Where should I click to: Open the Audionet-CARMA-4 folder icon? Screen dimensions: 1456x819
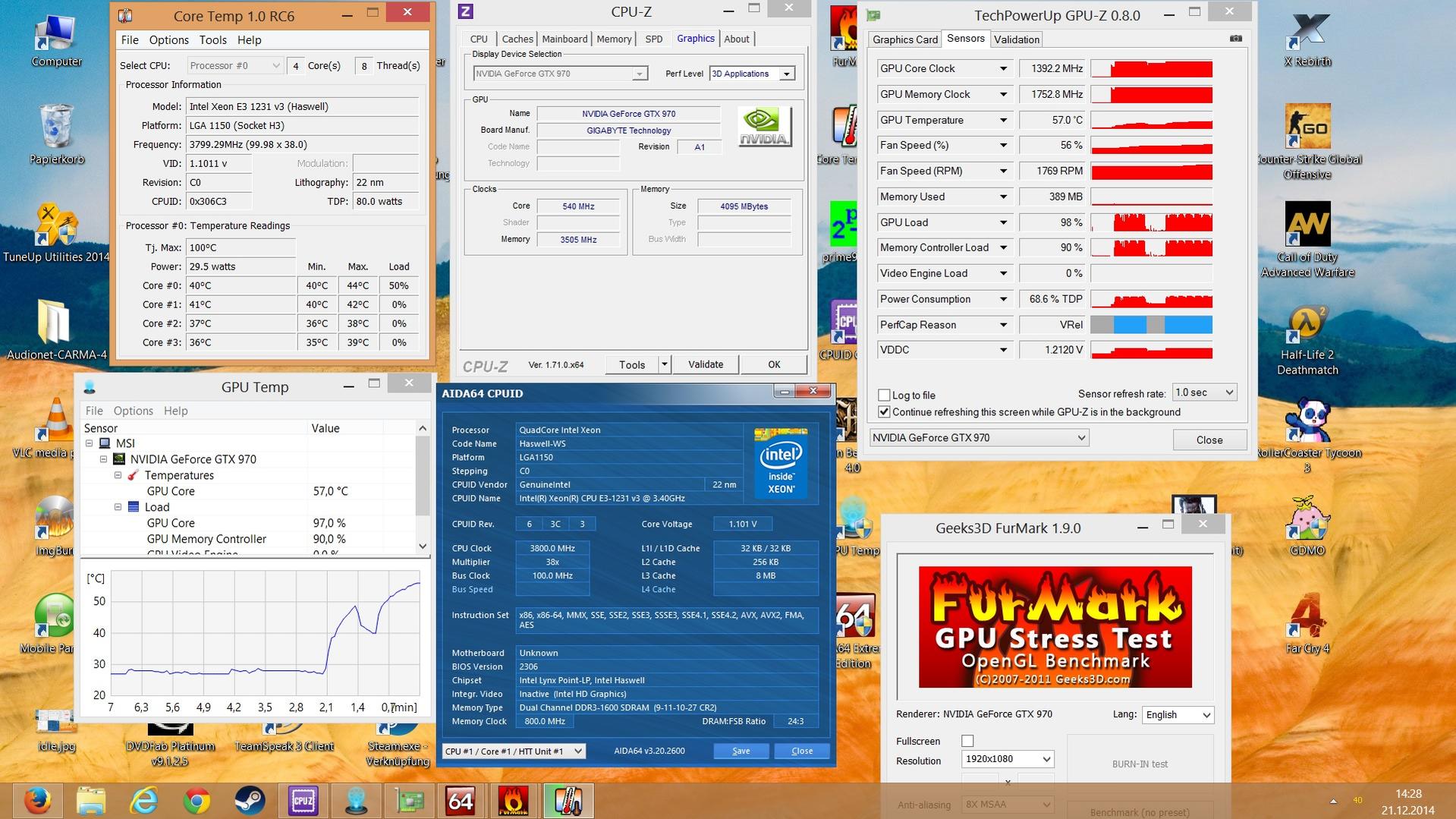coord(56,329)
